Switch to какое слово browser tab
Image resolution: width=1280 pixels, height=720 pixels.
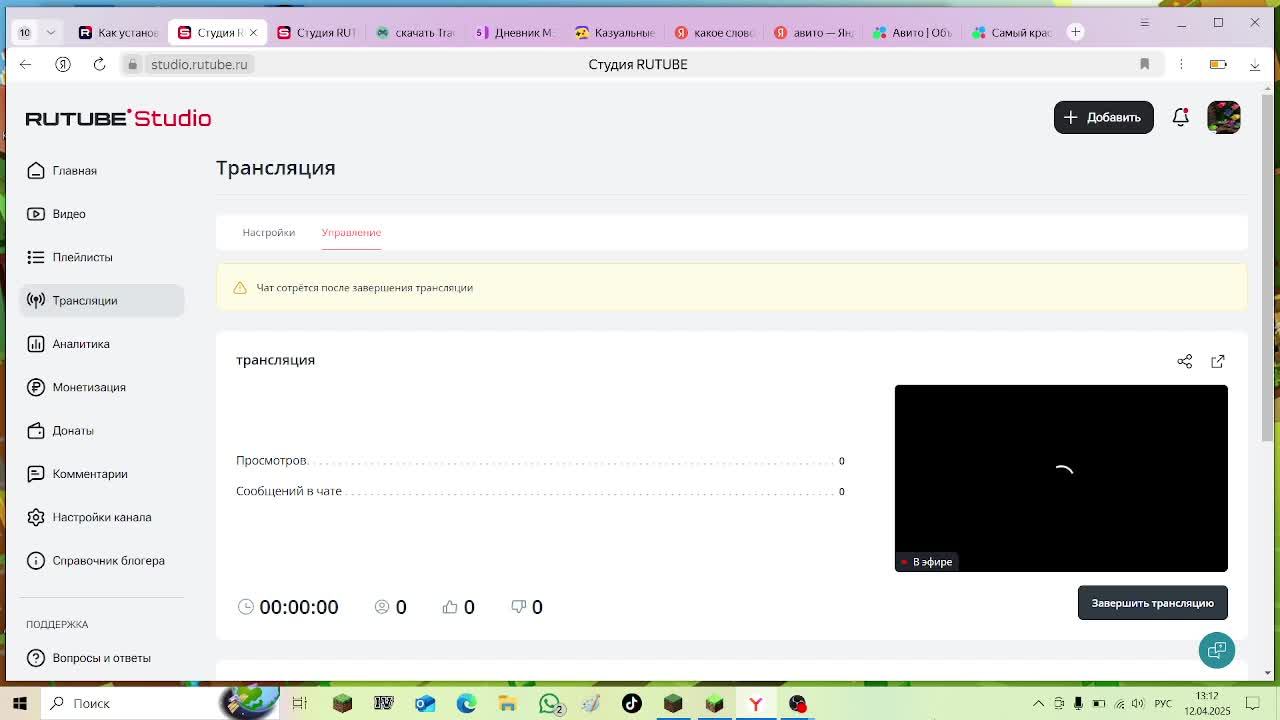[x=713, y=32]
